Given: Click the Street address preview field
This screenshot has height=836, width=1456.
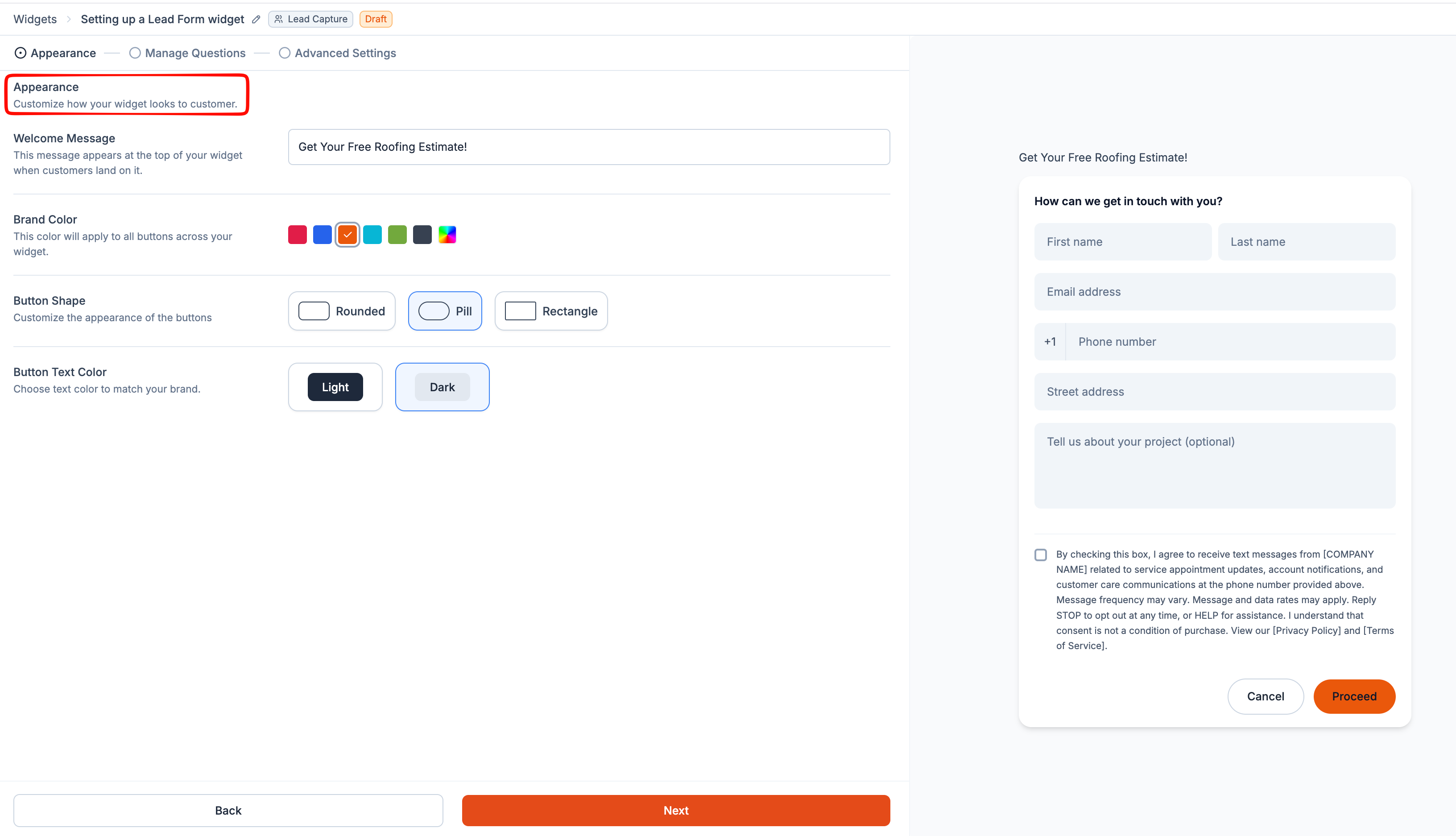Looking at the screenshot, I should [x=1215, y=392].
